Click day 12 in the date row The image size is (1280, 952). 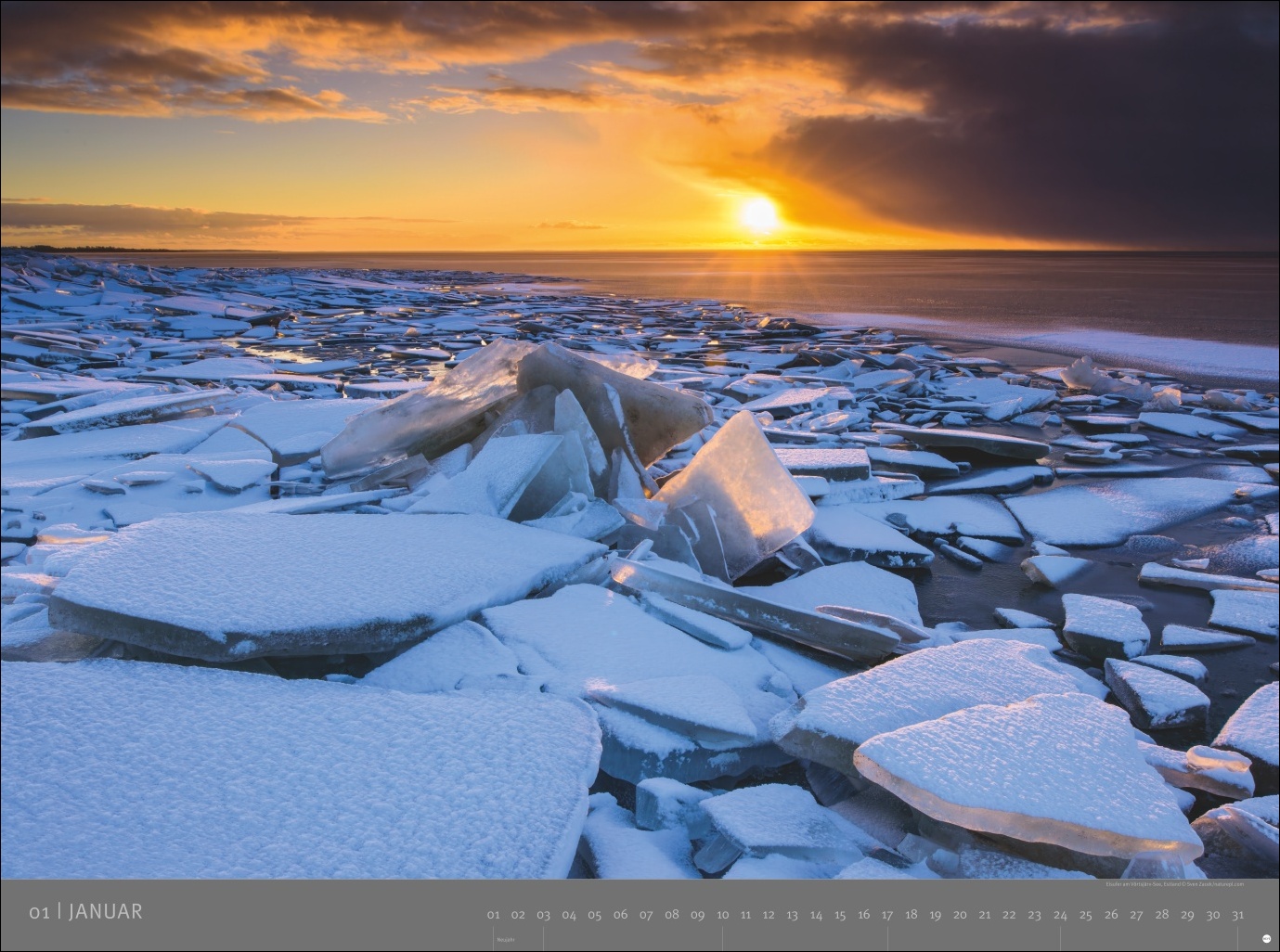[769, 915]
